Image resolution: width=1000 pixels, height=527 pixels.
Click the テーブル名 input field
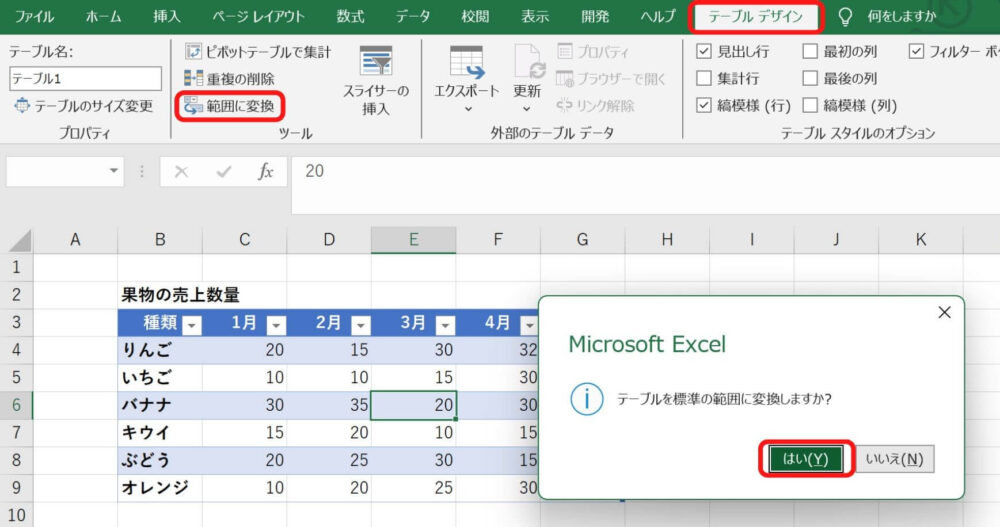point(85,78)
